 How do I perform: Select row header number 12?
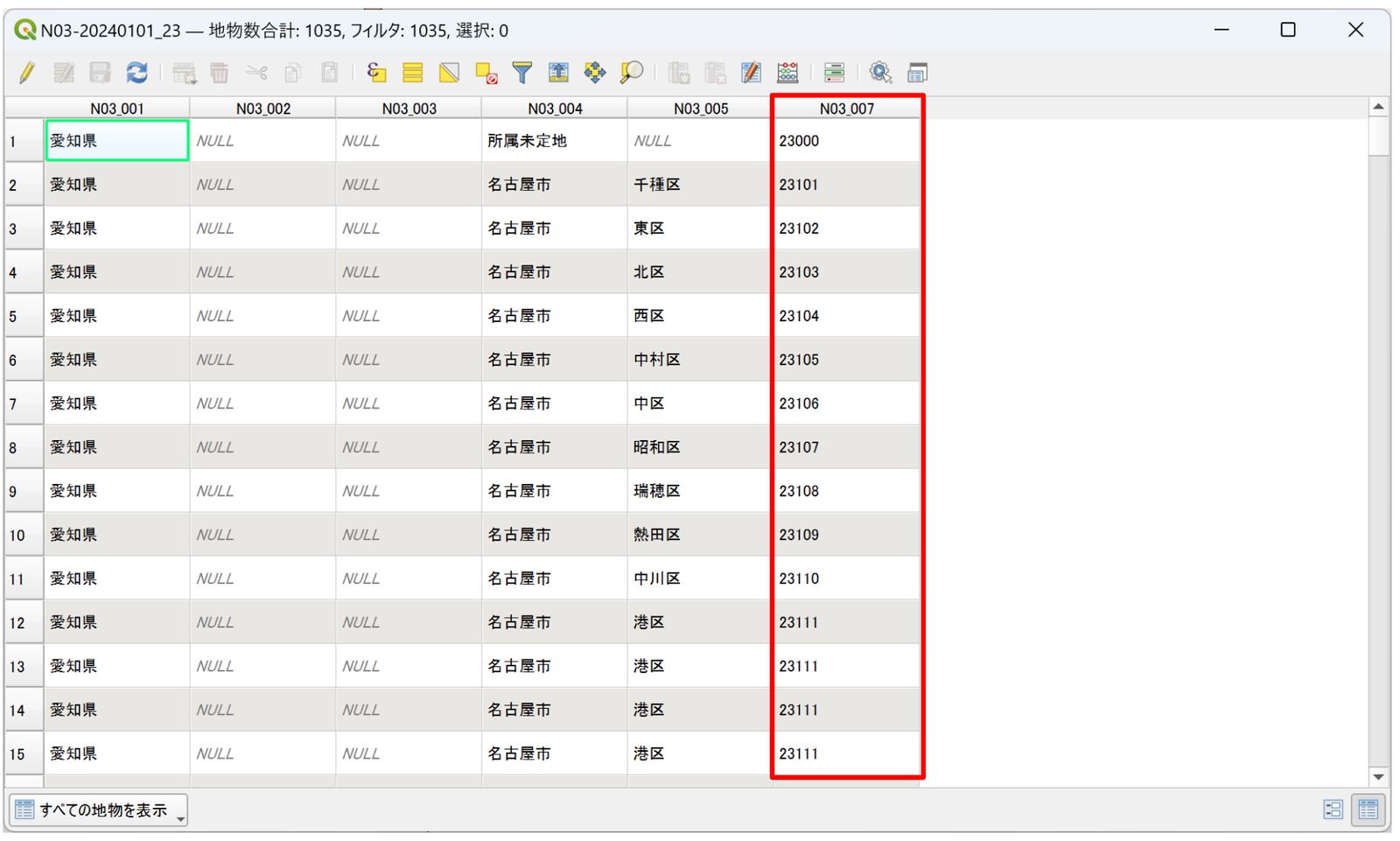pos(24,622)
